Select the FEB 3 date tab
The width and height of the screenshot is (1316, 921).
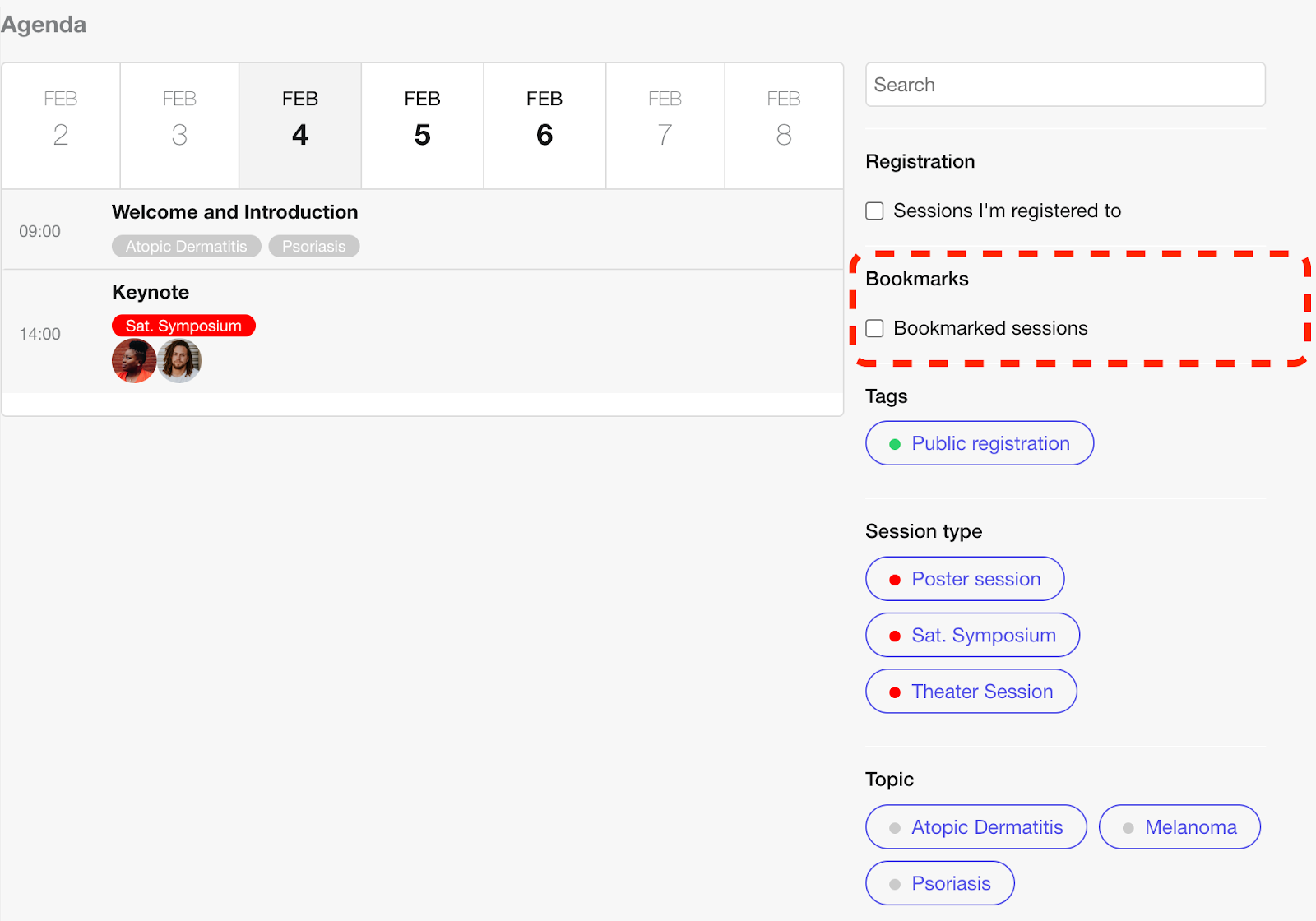pos(179,126)
